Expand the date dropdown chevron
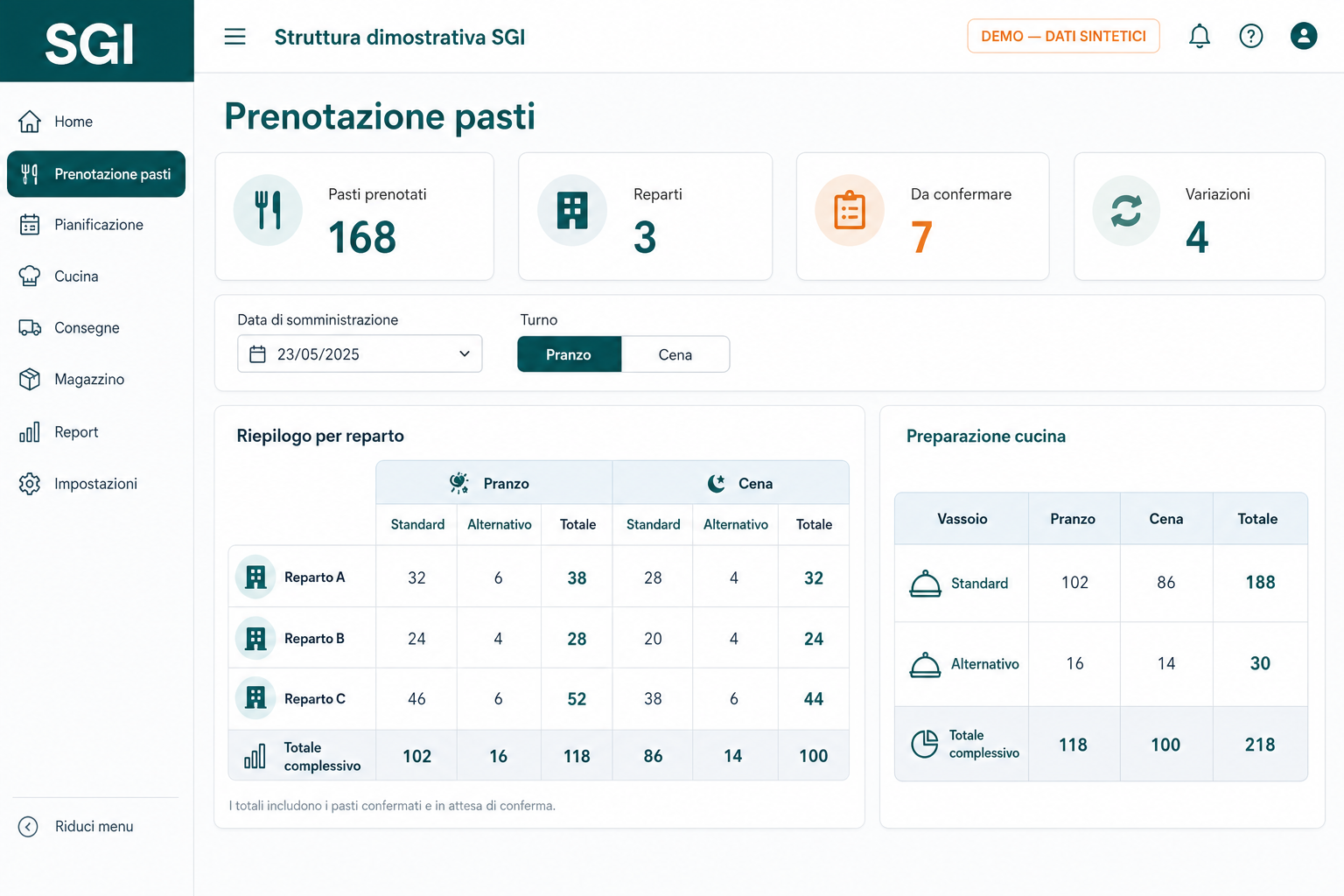This screenshot has width=1344, height=896. 464,353
